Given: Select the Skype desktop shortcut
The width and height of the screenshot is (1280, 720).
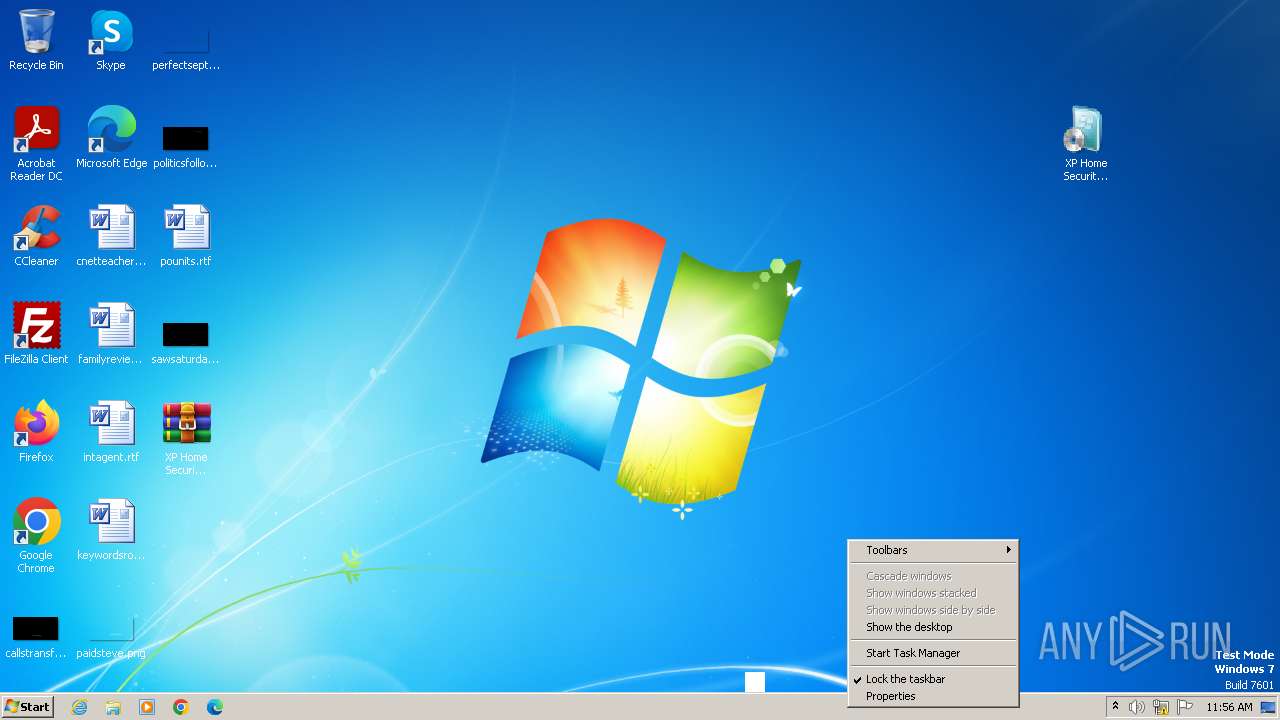Looking at the screenshot, I should 111,40.
